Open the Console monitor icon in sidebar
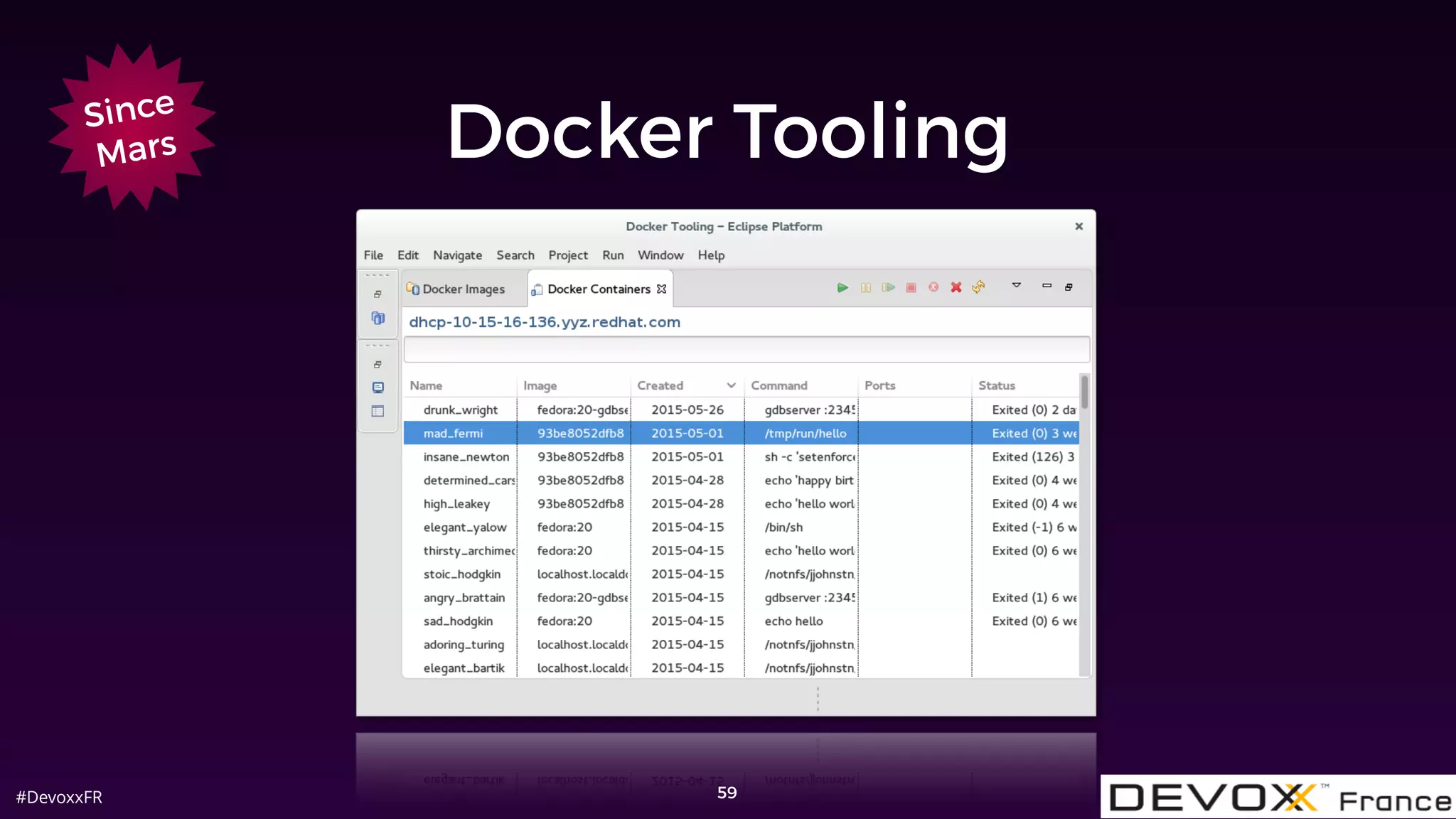The width and height of the screenshot is (1456, 819). pos(378,387)
